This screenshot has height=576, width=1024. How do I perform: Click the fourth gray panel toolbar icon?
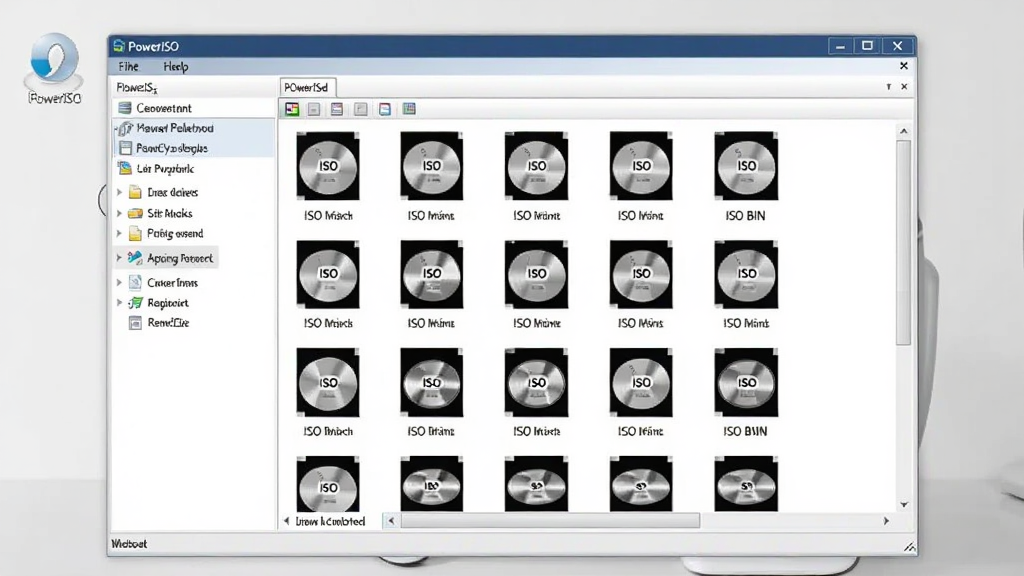(x=360, y=109)
